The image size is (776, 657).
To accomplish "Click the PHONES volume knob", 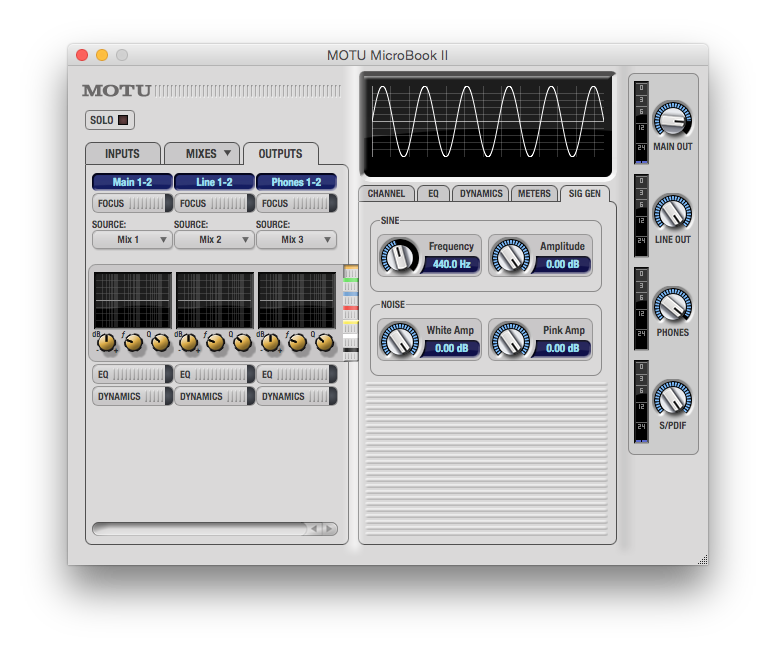I will click(672, 305).
